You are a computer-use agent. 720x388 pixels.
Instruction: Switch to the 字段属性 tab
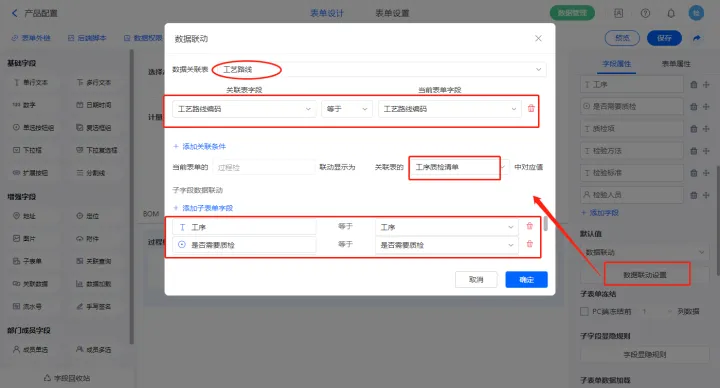click(x=617, y=63)
